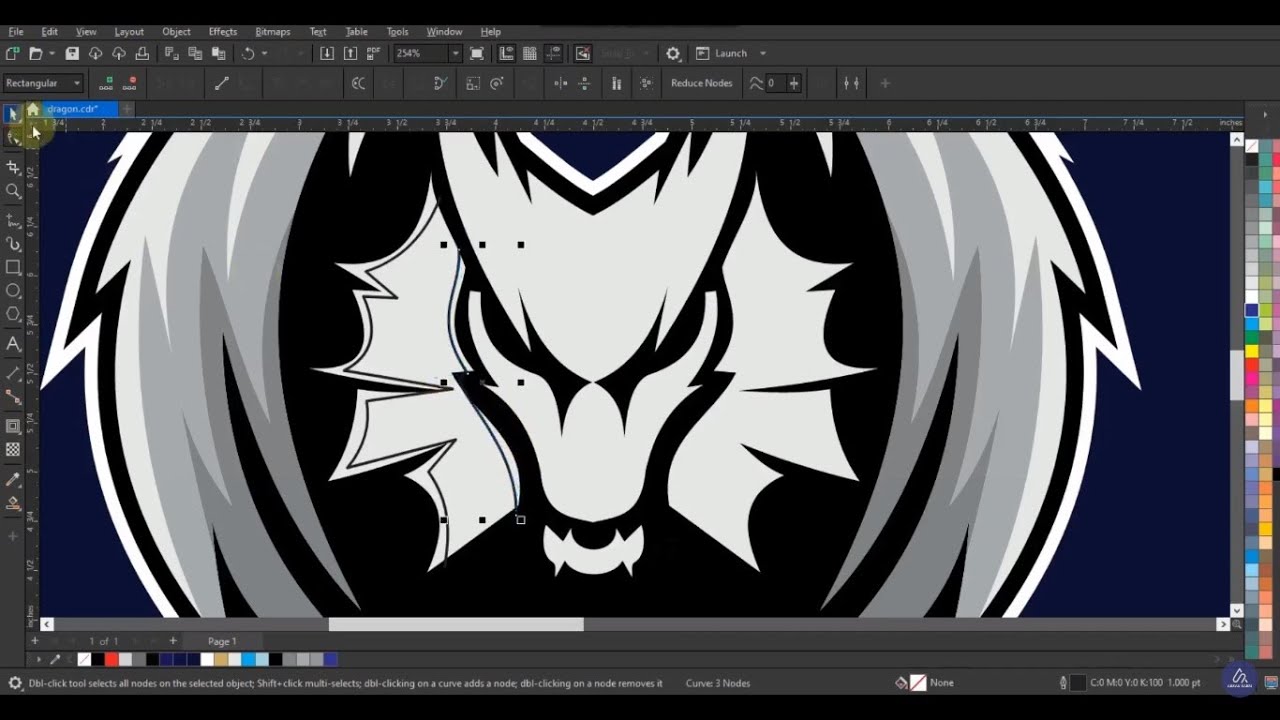Expand the document palette arrow
Screen dimensions: 1280x720
click(39, 659)
